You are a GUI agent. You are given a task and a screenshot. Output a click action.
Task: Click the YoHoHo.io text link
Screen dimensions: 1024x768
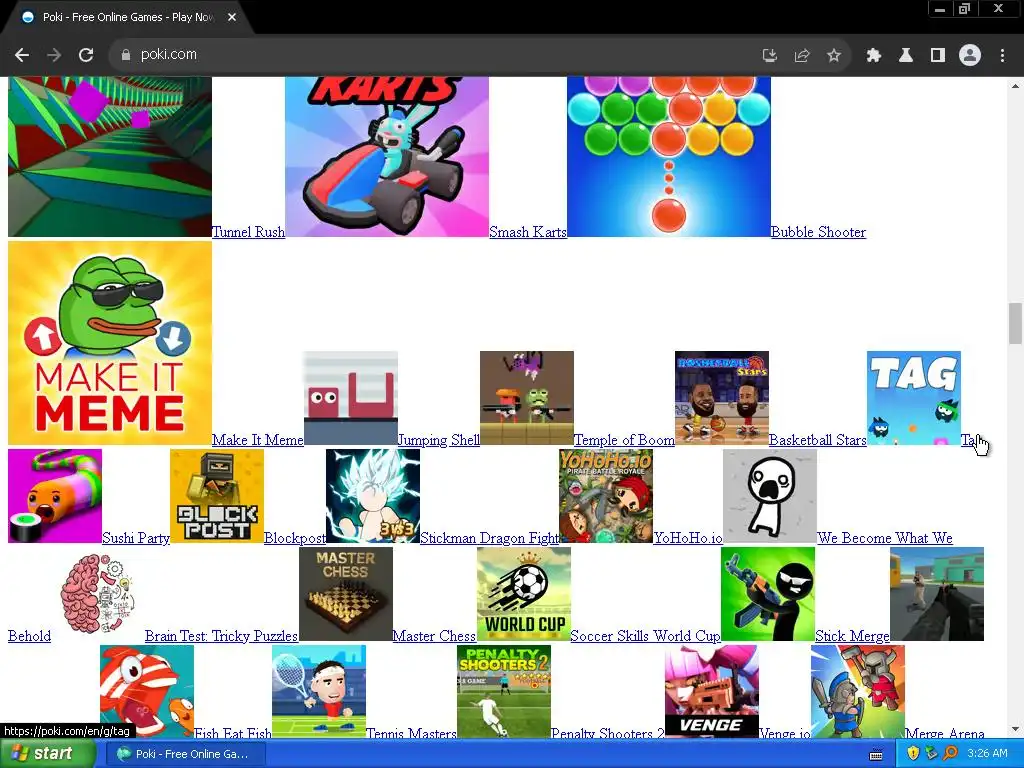[x=688, y=538]
